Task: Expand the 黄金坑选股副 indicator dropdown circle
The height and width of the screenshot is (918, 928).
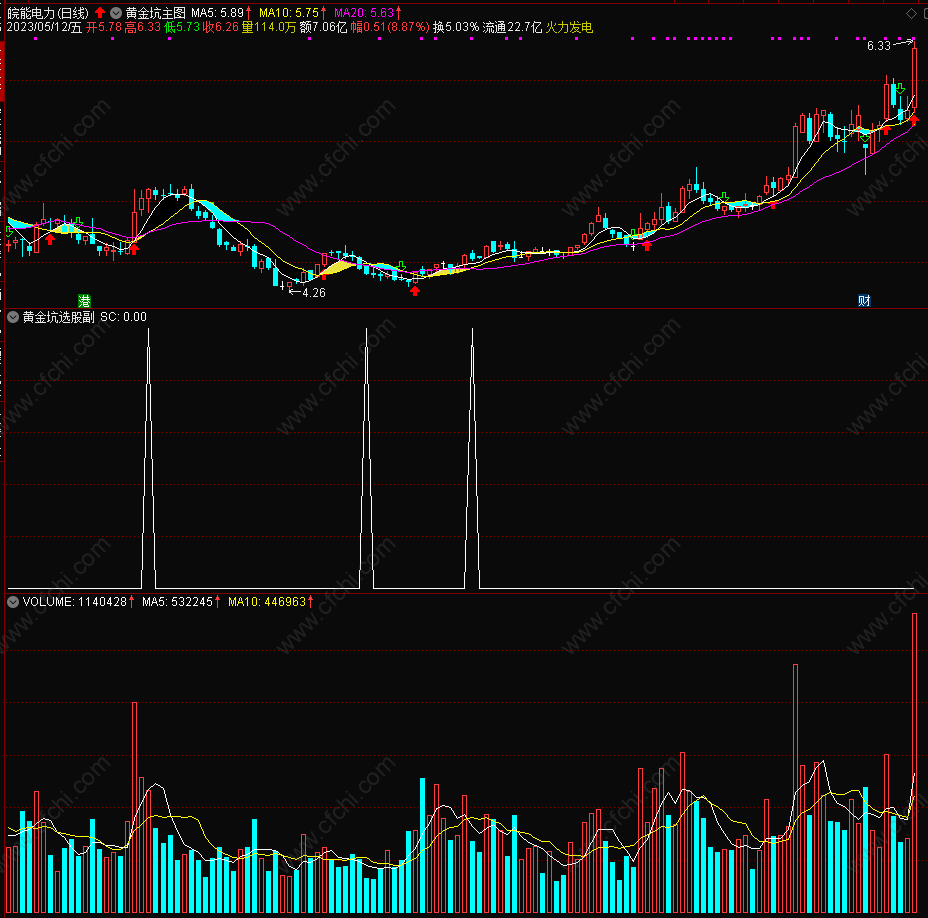Action: (x=13, y=317)
